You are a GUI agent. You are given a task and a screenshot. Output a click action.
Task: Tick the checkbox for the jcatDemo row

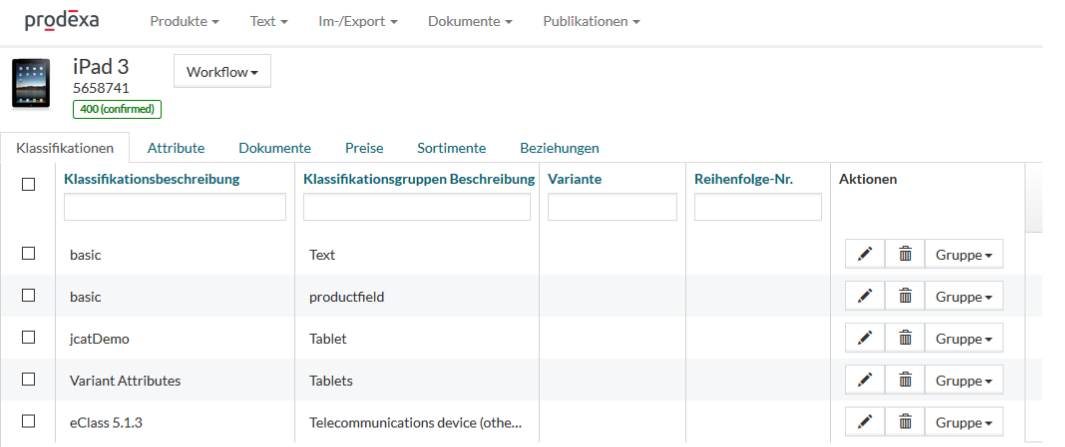[x=29, y=338]
